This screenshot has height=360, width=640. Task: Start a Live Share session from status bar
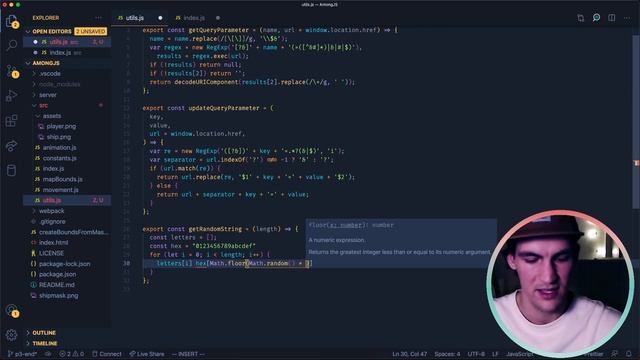click(147, 354)
